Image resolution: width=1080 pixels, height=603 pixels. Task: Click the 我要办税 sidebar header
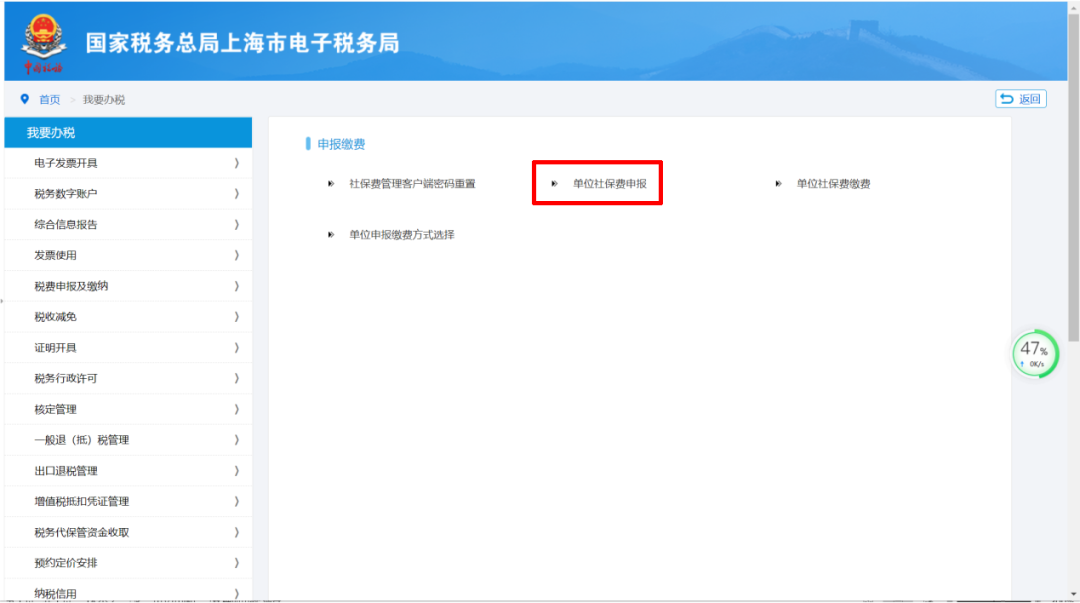coord(128,132)
